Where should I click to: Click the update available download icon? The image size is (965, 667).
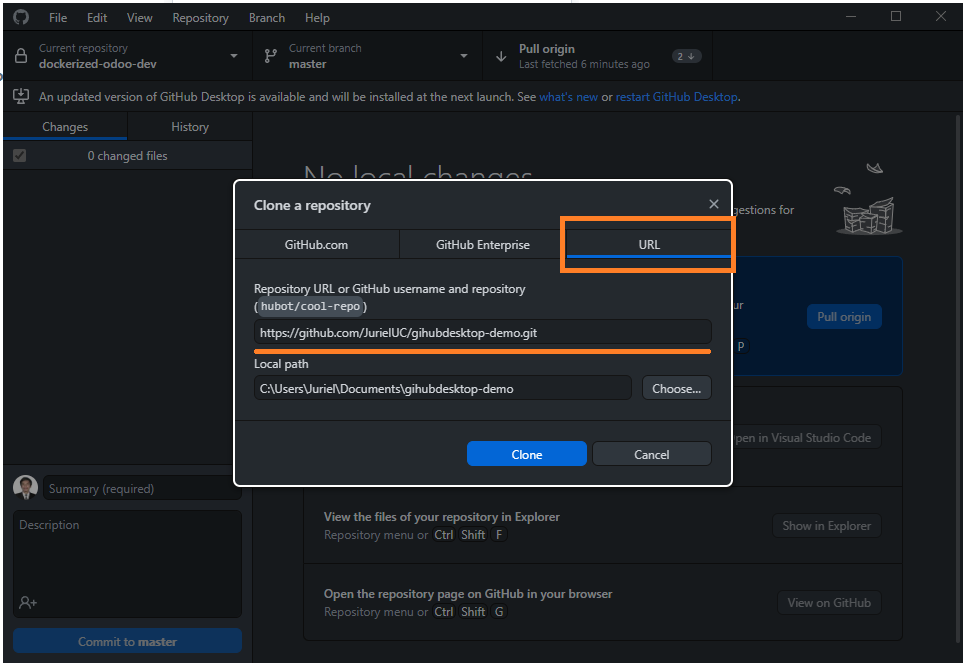[x=21, y=97]
